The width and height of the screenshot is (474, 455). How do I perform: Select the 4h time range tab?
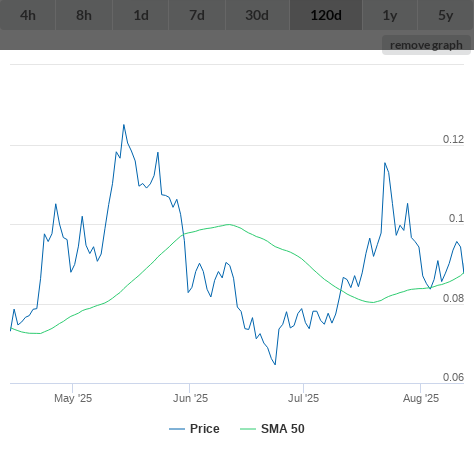tap(28, 15)
